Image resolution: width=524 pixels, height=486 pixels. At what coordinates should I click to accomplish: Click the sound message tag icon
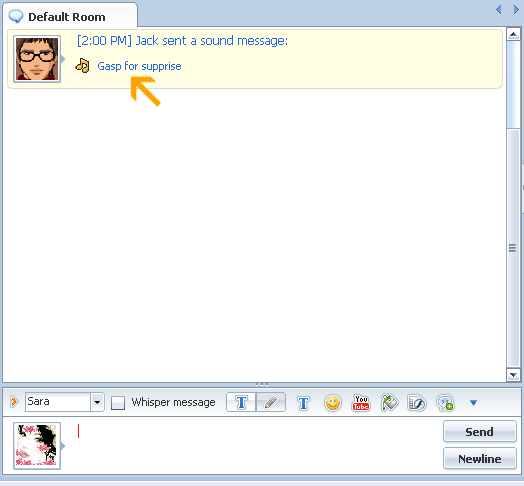[389, 402]
